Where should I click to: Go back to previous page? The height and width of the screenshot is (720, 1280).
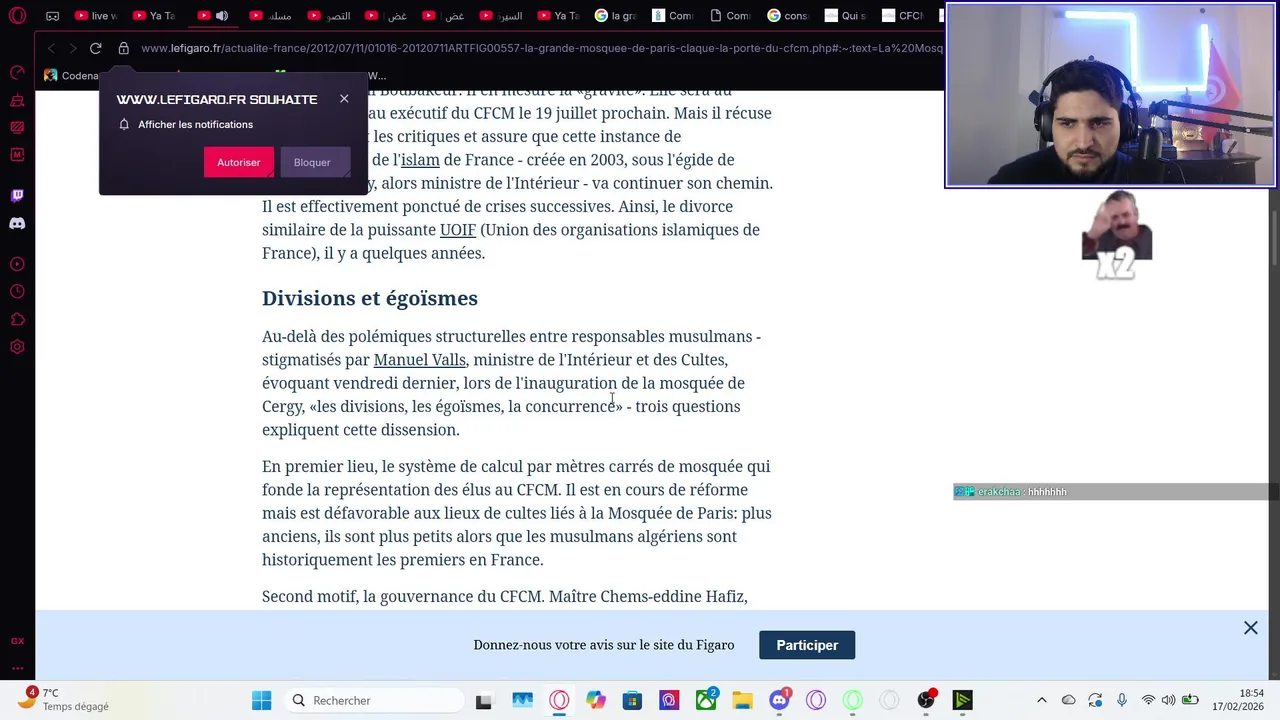pyautogui.click(x=51, y=48)
